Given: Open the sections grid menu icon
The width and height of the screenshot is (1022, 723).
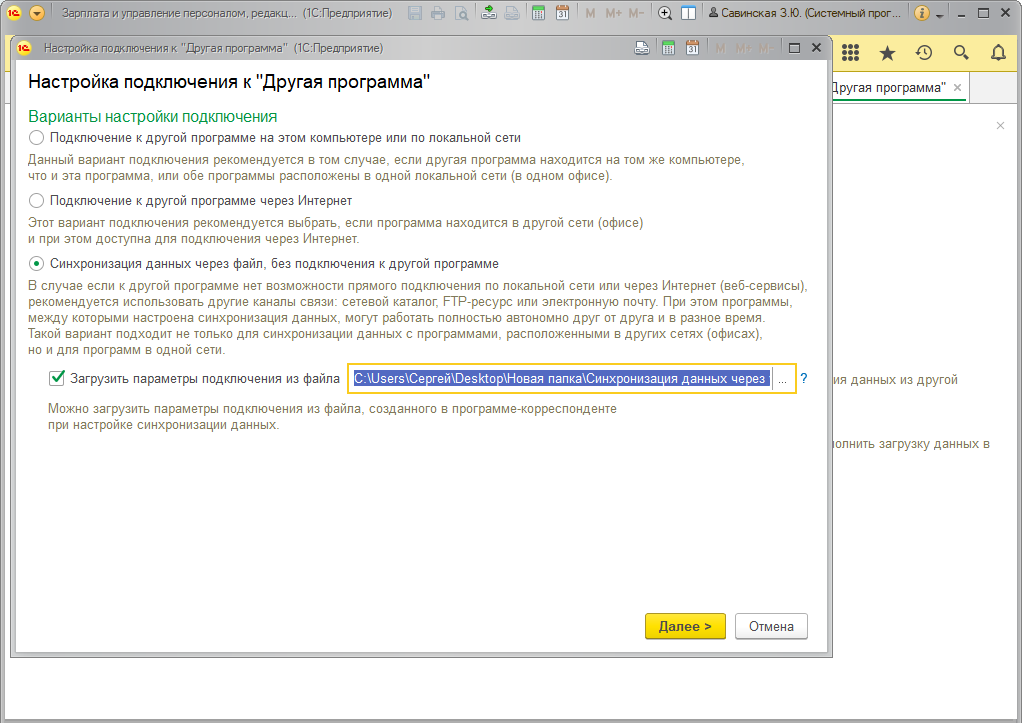Looking at the screenshot, I should tap(851, 53).
